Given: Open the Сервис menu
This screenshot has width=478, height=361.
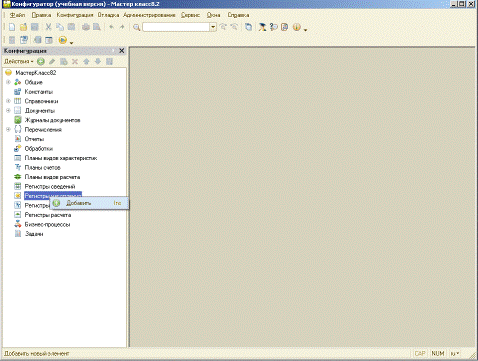Looking at the screenshot, I should point(191,15).
